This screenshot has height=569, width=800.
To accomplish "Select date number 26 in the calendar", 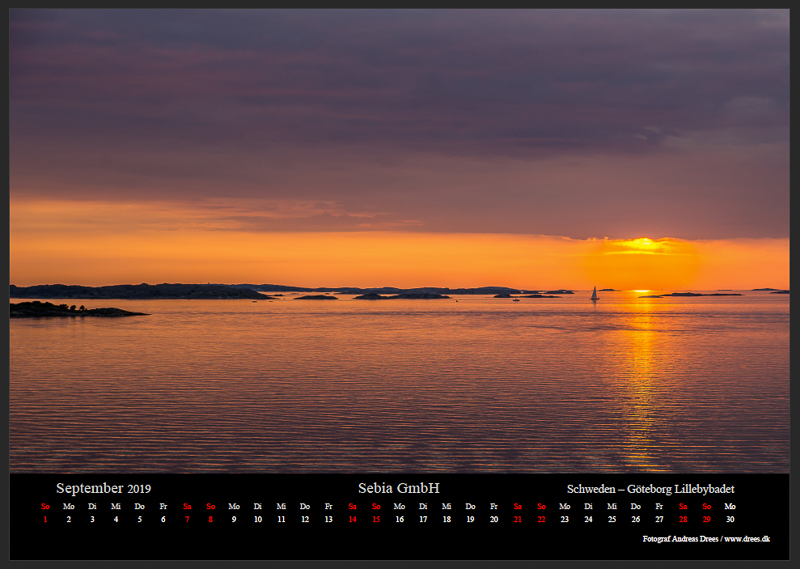I will point(636,519).
